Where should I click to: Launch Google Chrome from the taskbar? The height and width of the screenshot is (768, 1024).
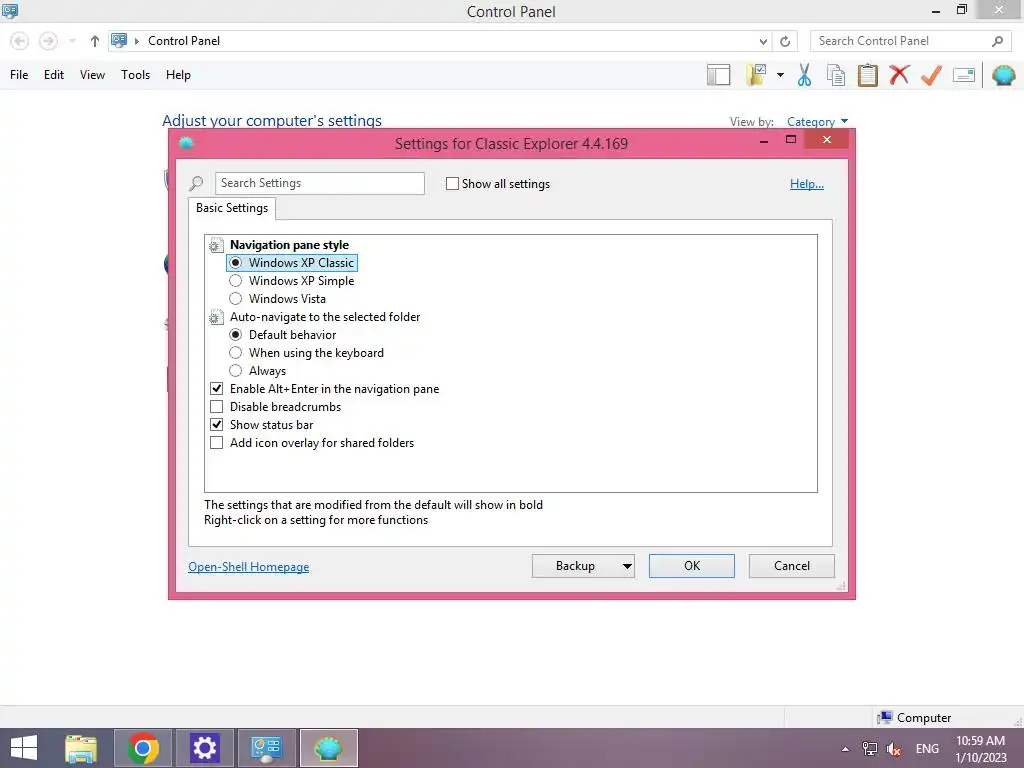[143, 748]
